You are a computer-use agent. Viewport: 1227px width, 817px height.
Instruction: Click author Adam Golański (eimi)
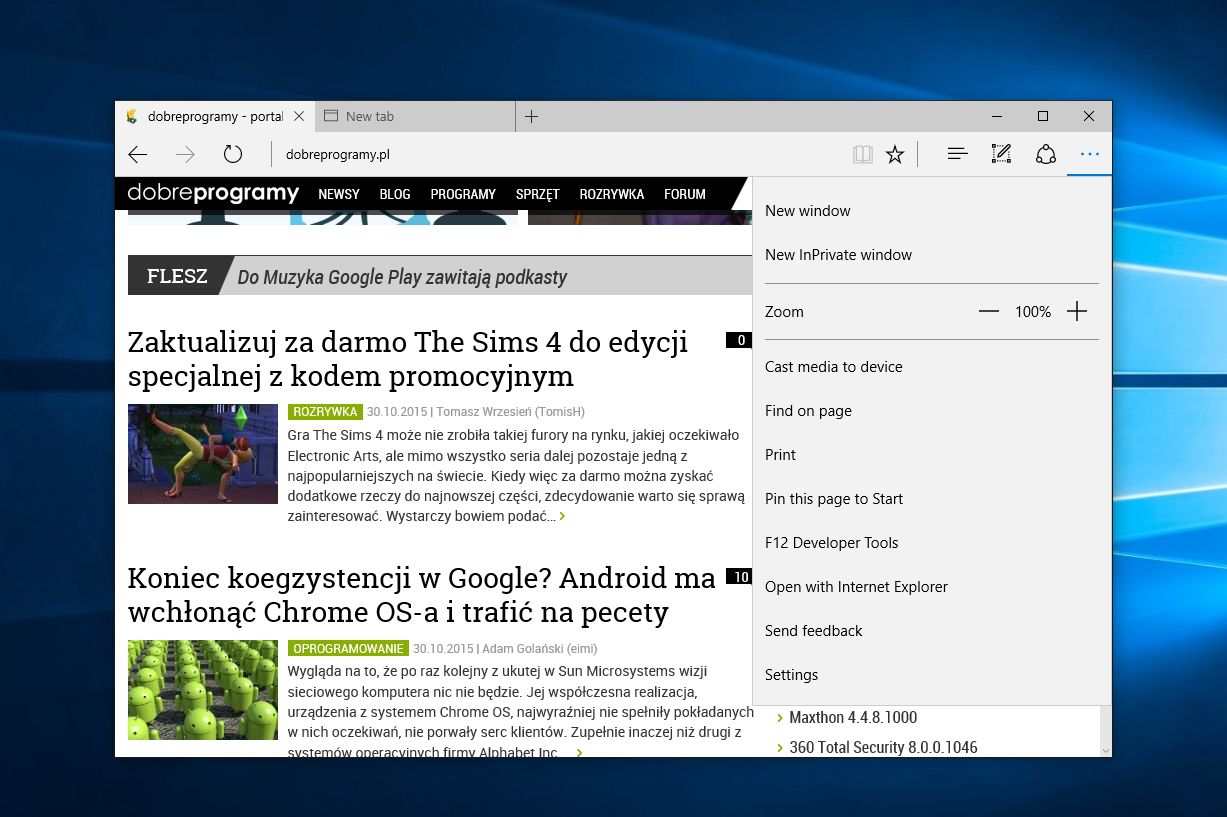point(540,648)
